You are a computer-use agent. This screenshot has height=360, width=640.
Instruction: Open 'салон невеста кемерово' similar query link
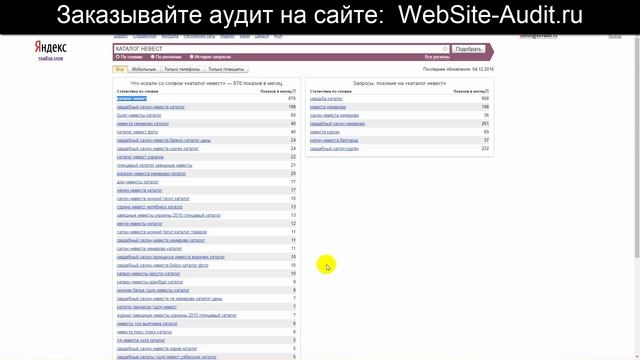334,116
